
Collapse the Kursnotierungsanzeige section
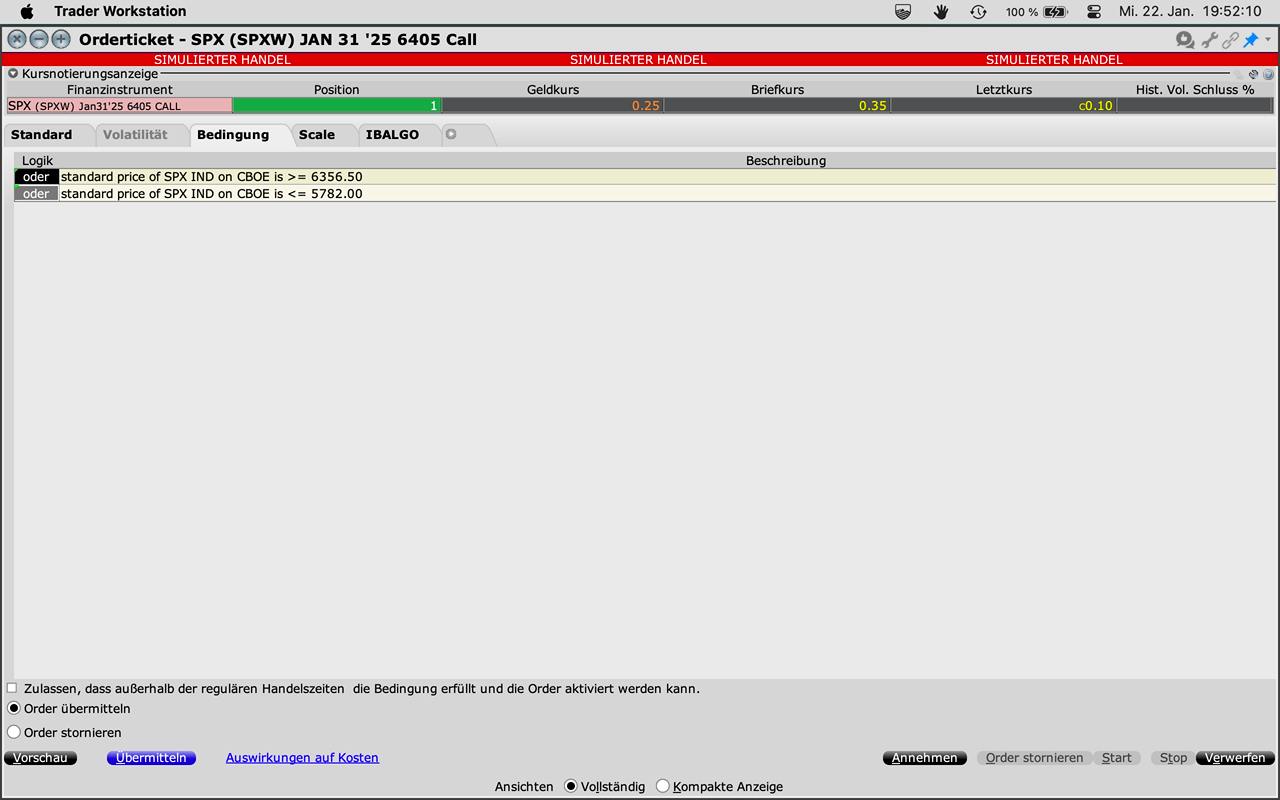13,73
